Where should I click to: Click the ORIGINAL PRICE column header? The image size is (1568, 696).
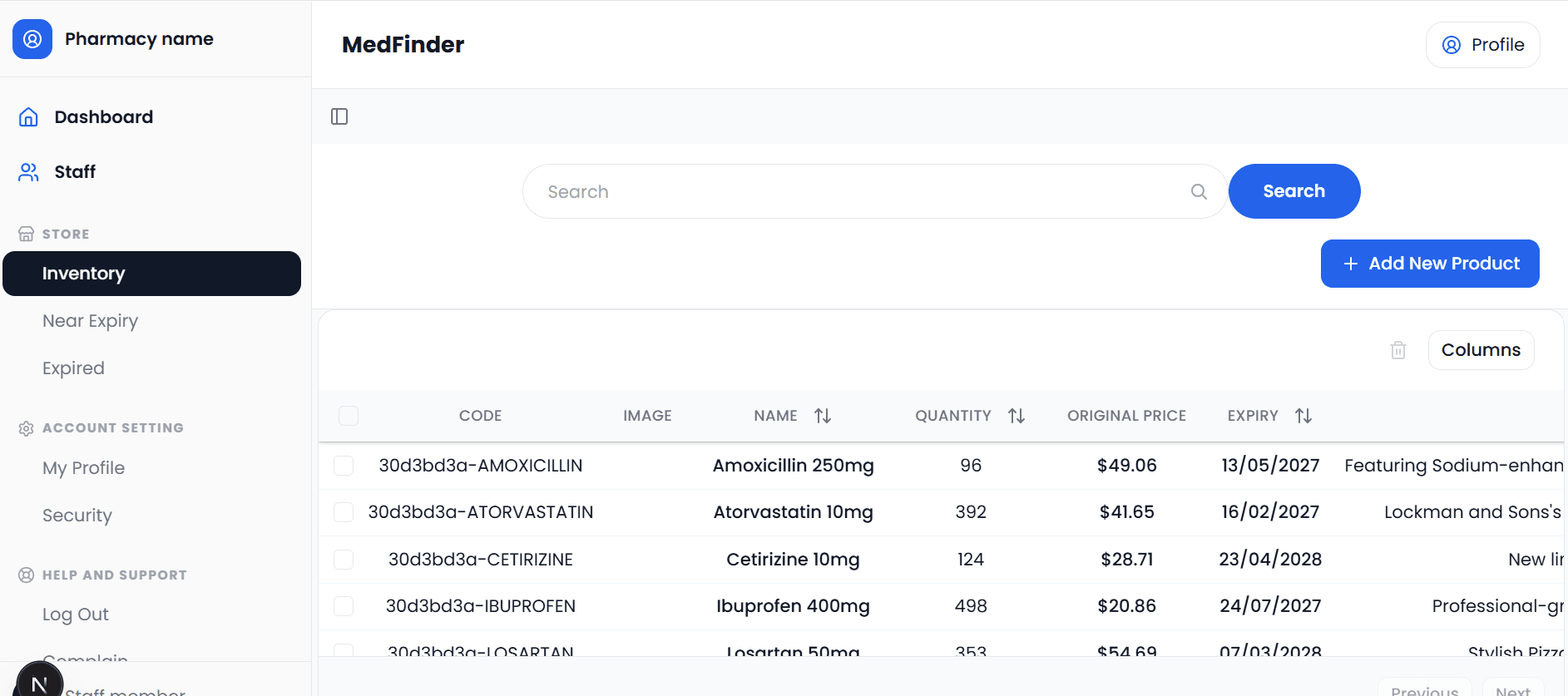tap(1126, 416)
